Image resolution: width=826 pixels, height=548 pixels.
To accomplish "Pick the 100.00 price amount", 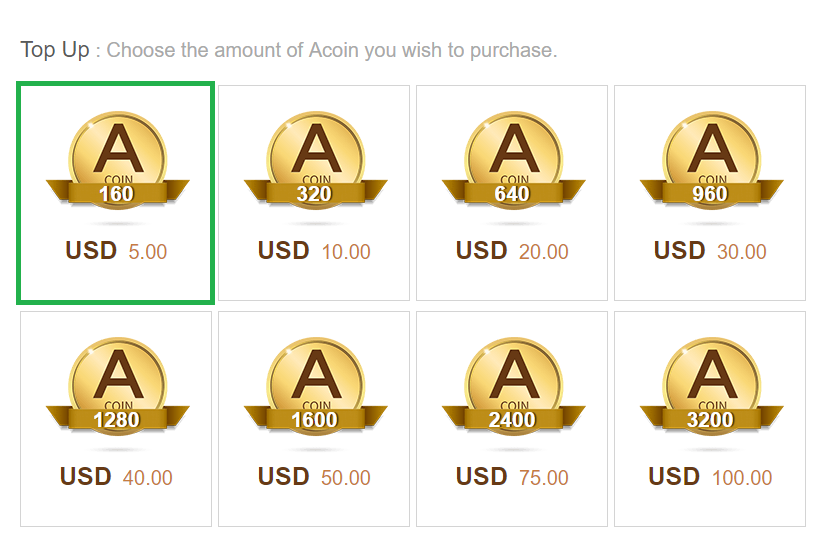I will pos(742,478).
